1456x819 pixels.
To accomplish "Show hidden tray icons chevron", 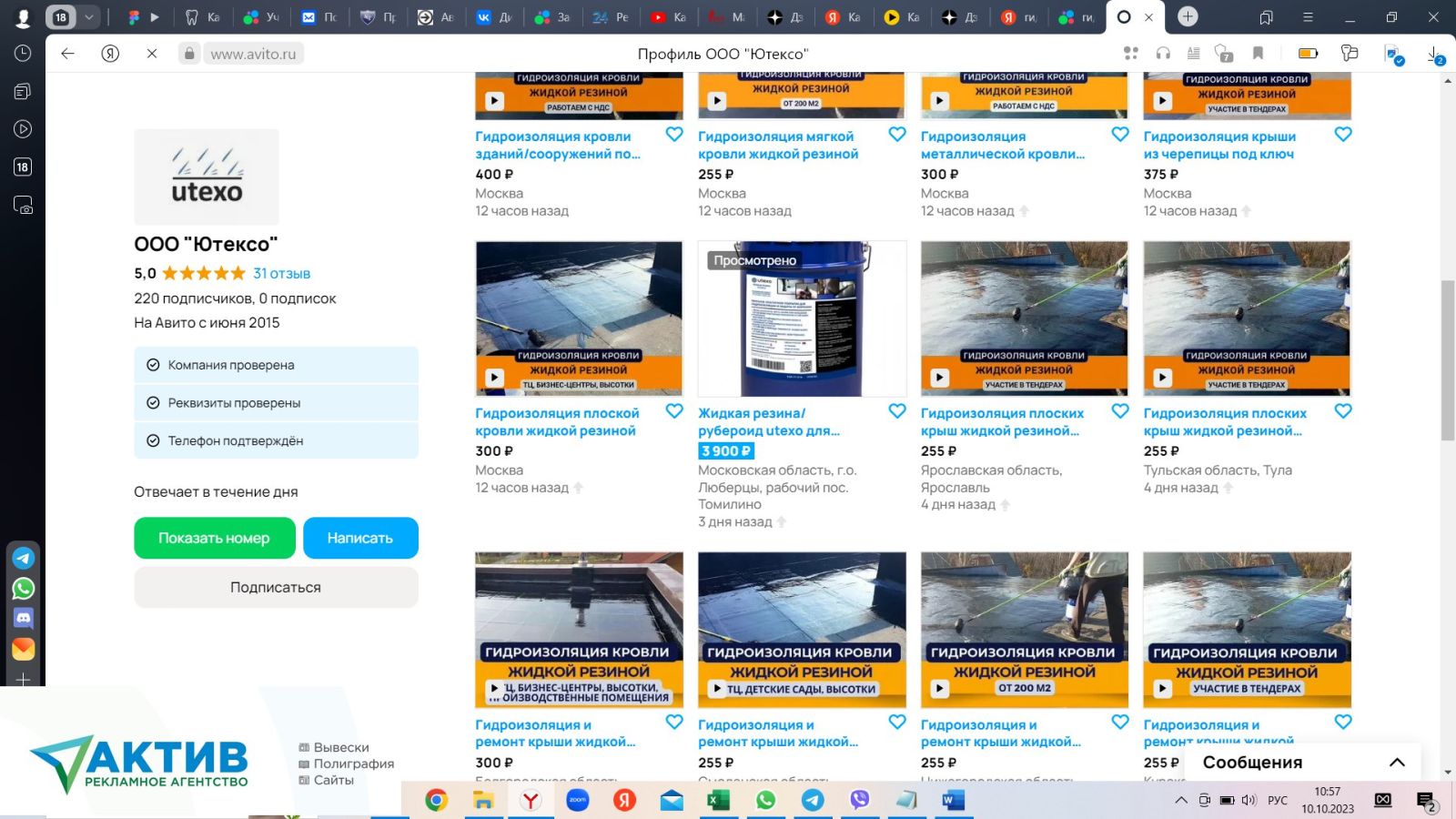I will click(x=1181, y=800).
